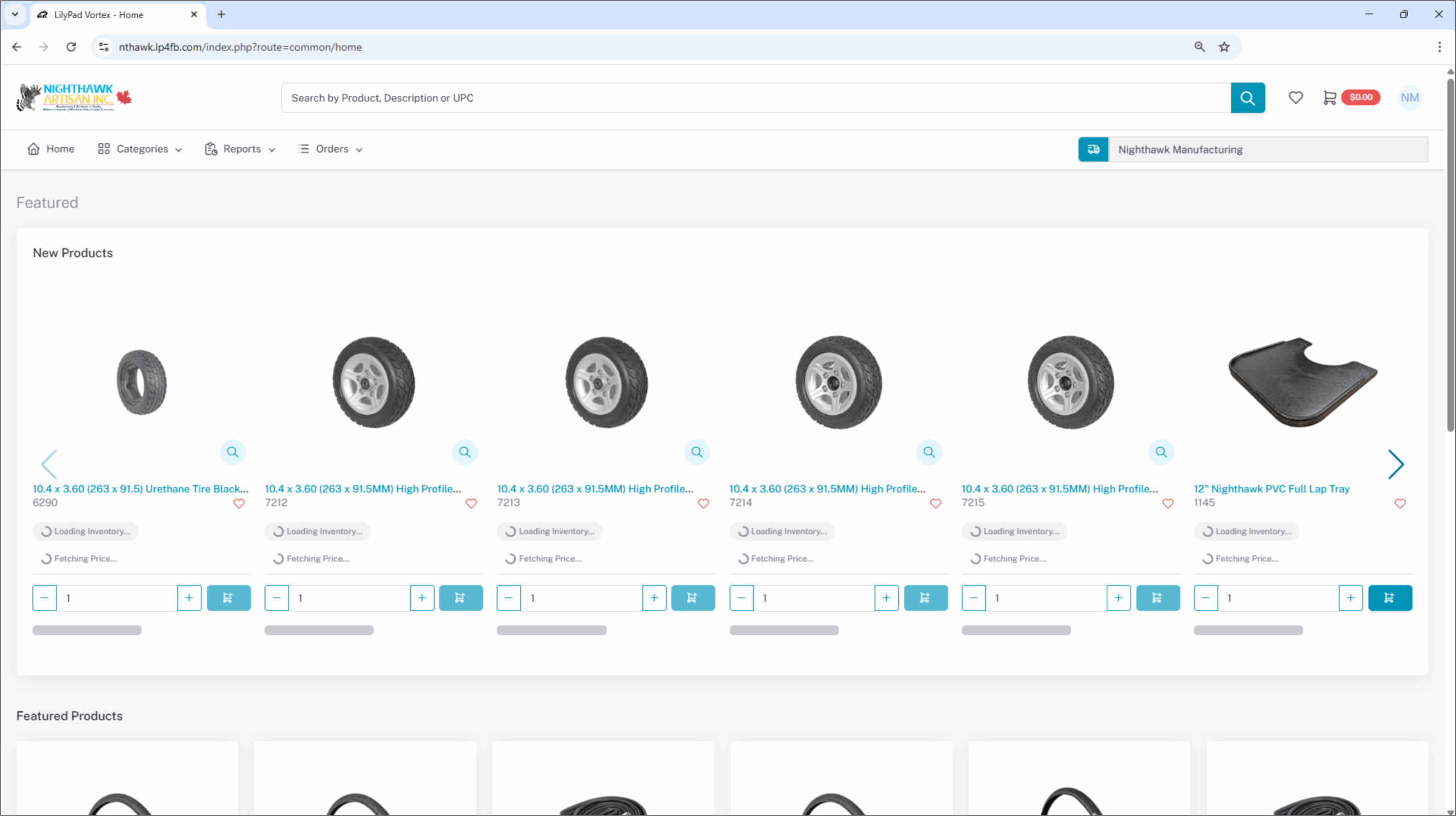This screenshot has height=816, width=1456.
Task: Click the teal search magnifier button
Action: point(1247,98)
